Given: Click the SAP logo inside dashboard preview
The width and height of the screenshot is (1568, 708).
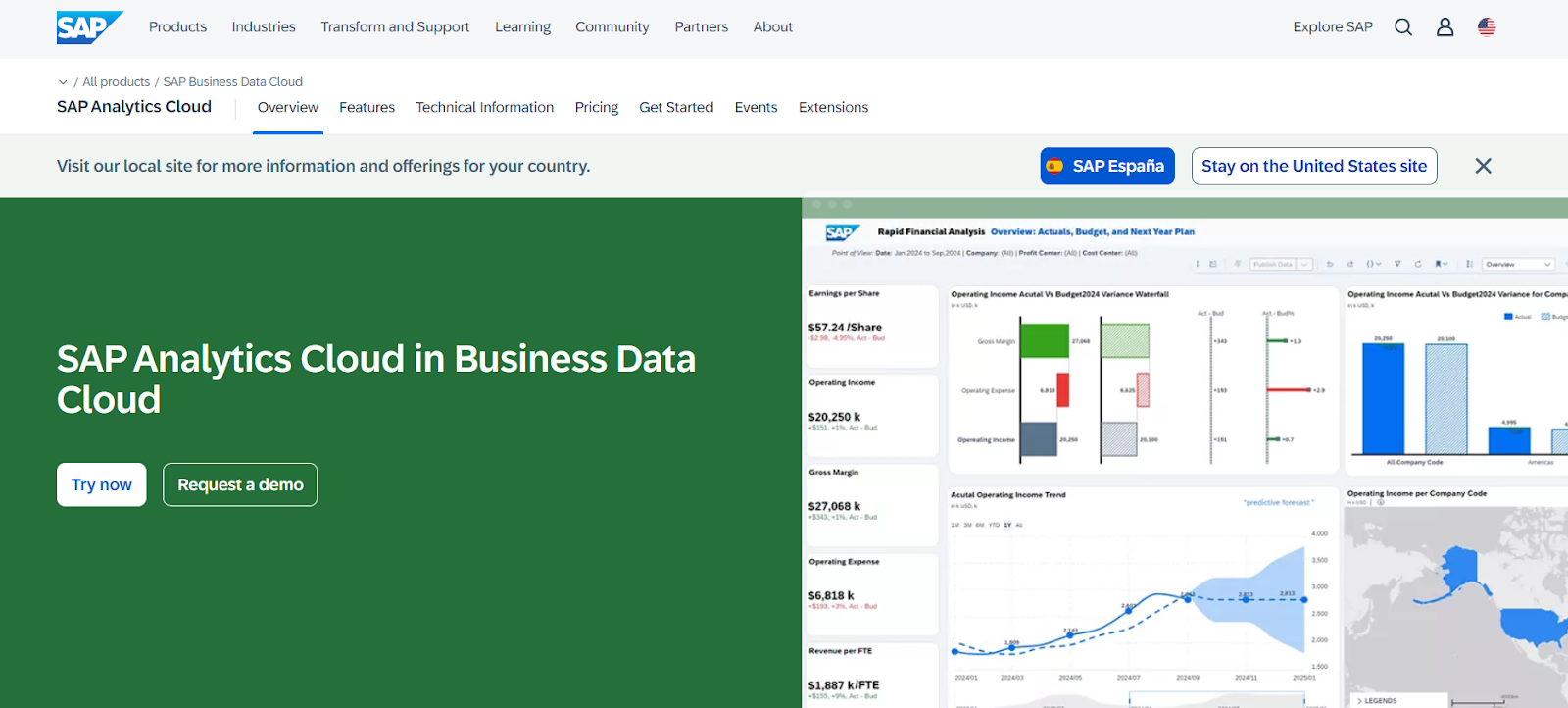Looking at the screenshot, I should click(x=842, y=232).
